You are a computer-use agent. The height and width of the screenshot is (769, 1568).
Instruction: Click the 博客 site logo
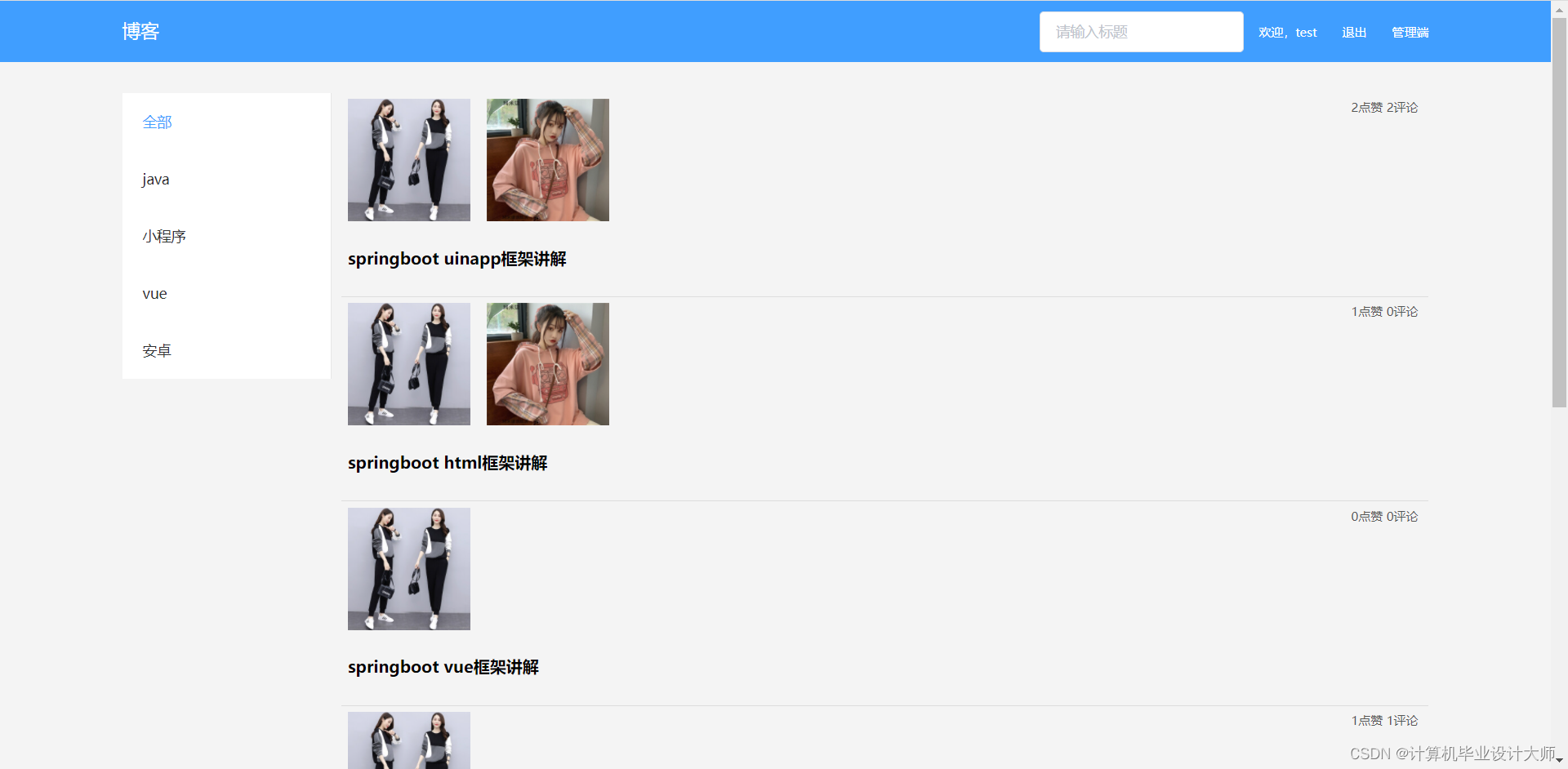140,31
